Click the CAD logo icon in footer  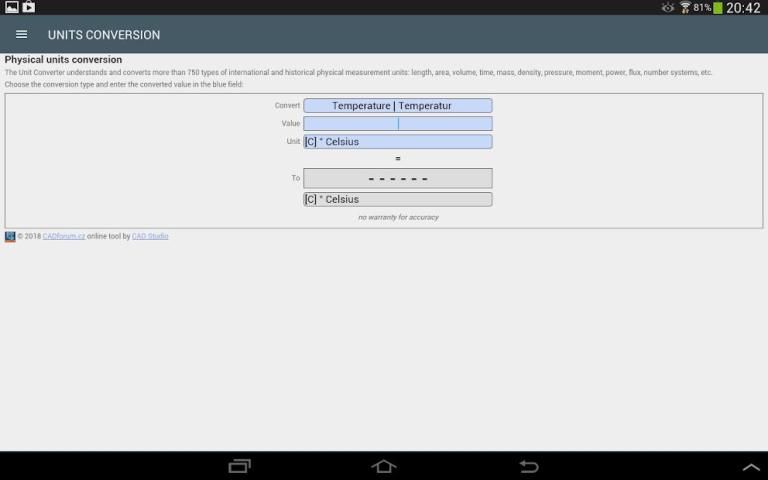[x=10, y=237]
